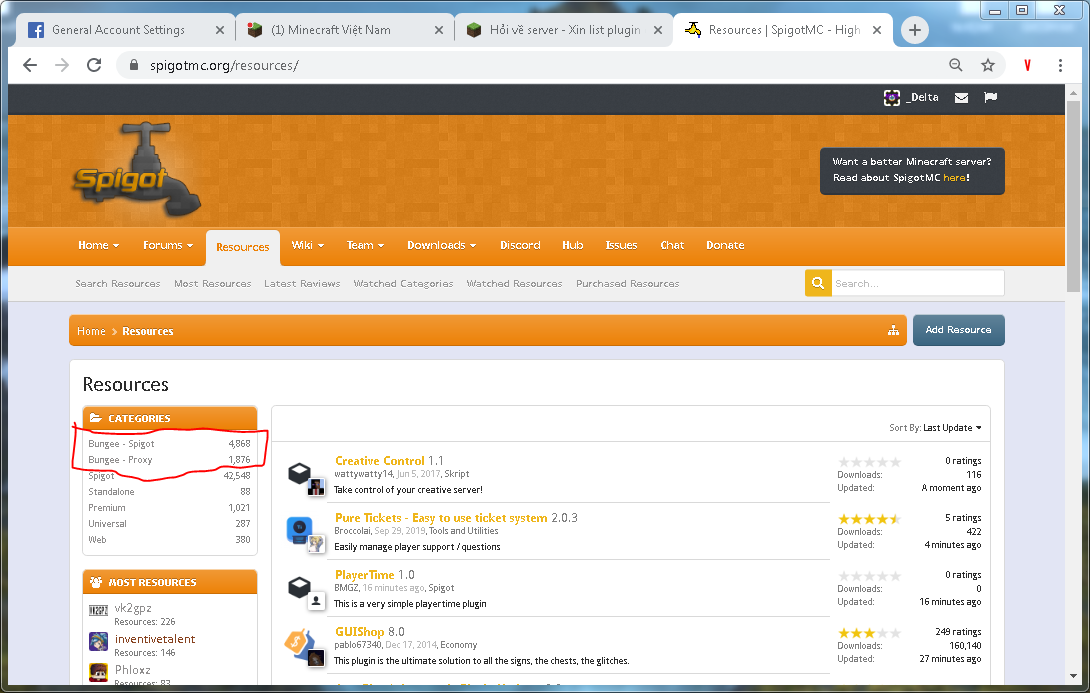Click the site Search input field
The image size is (1090, 693).
click(x=918, y=283)
